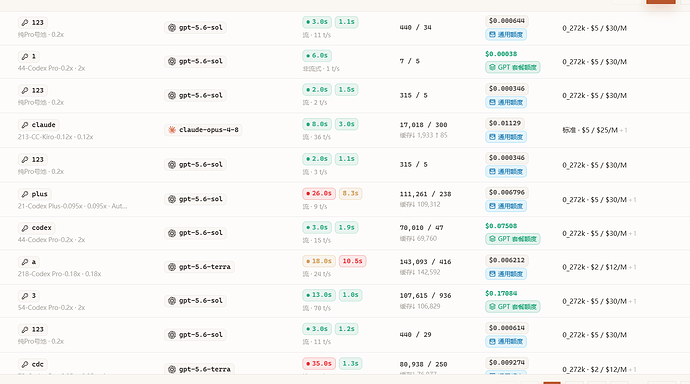The image size is (690, 384).
Task: Click the red 10.5s first-token badge
Action: point(352,261)
